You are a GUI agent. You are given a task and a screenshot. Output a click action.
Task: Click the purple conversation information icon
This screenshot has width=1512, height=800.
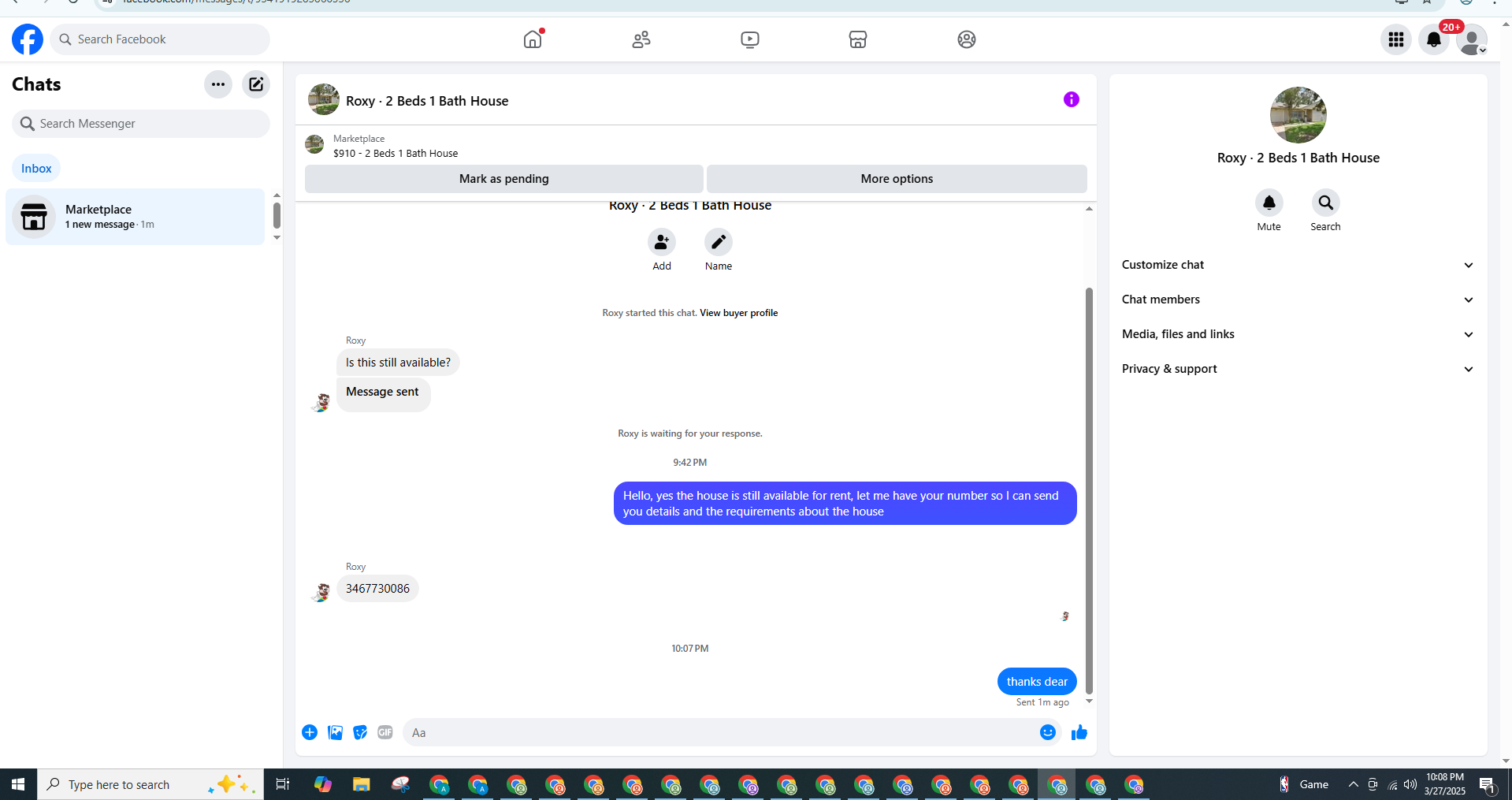click(1072, 99)
